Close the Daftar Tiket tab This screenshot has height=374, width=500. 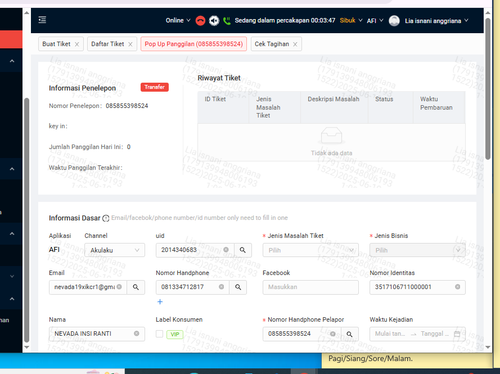click(130, 44)
